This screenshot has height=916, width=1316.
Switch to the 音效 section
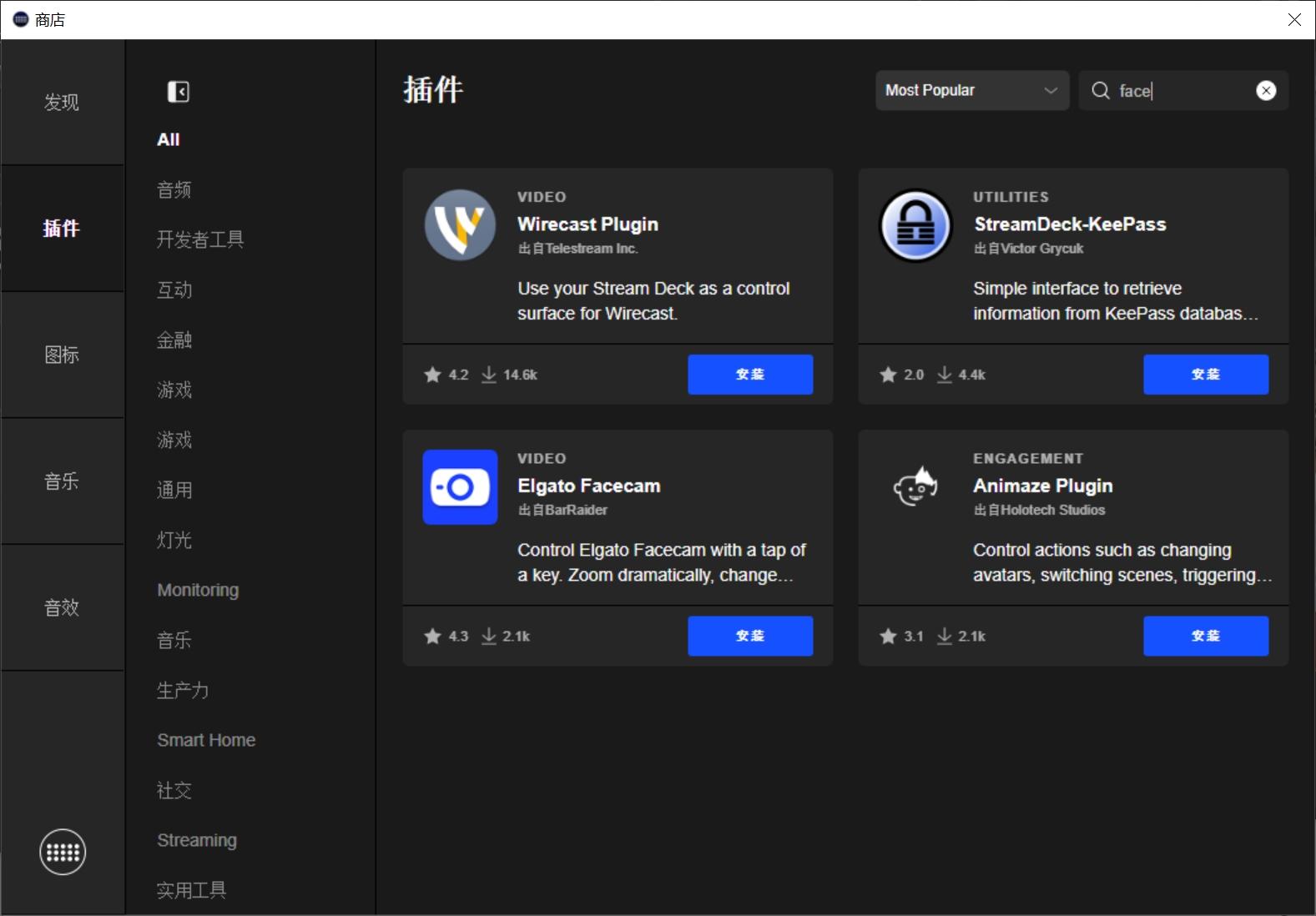coord(63,607)
